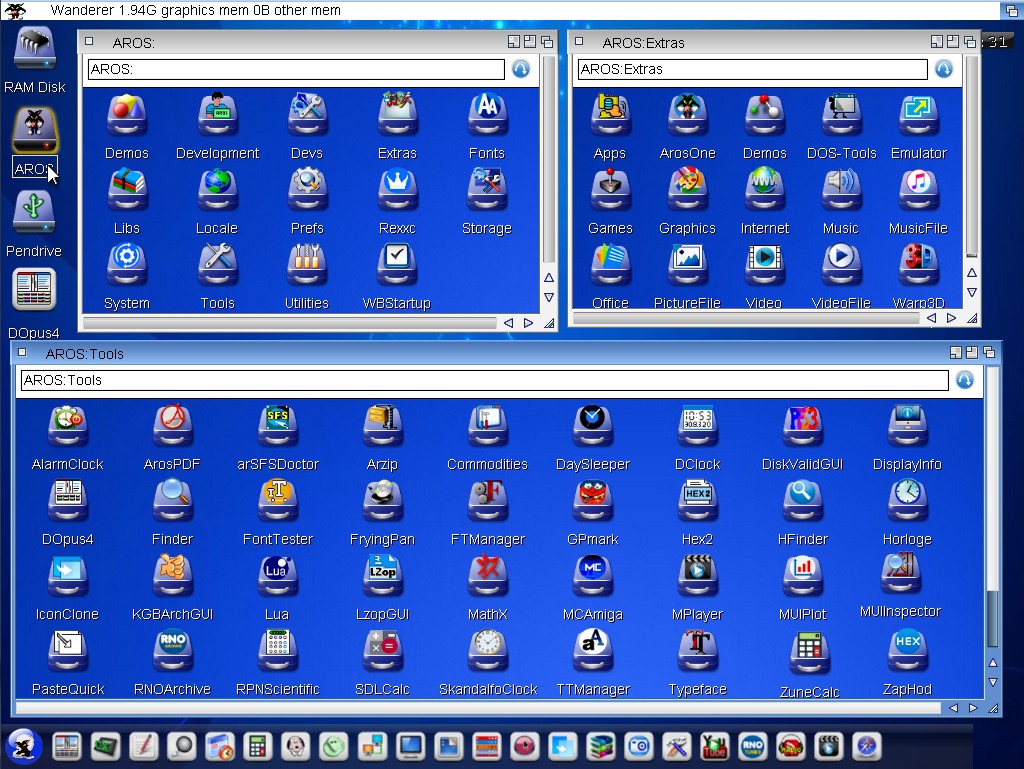This screenshot has height=769, width=1024.
Task: Open the AlarmClock tool icon
Action: pyautogui.click(x=67, y=428)
